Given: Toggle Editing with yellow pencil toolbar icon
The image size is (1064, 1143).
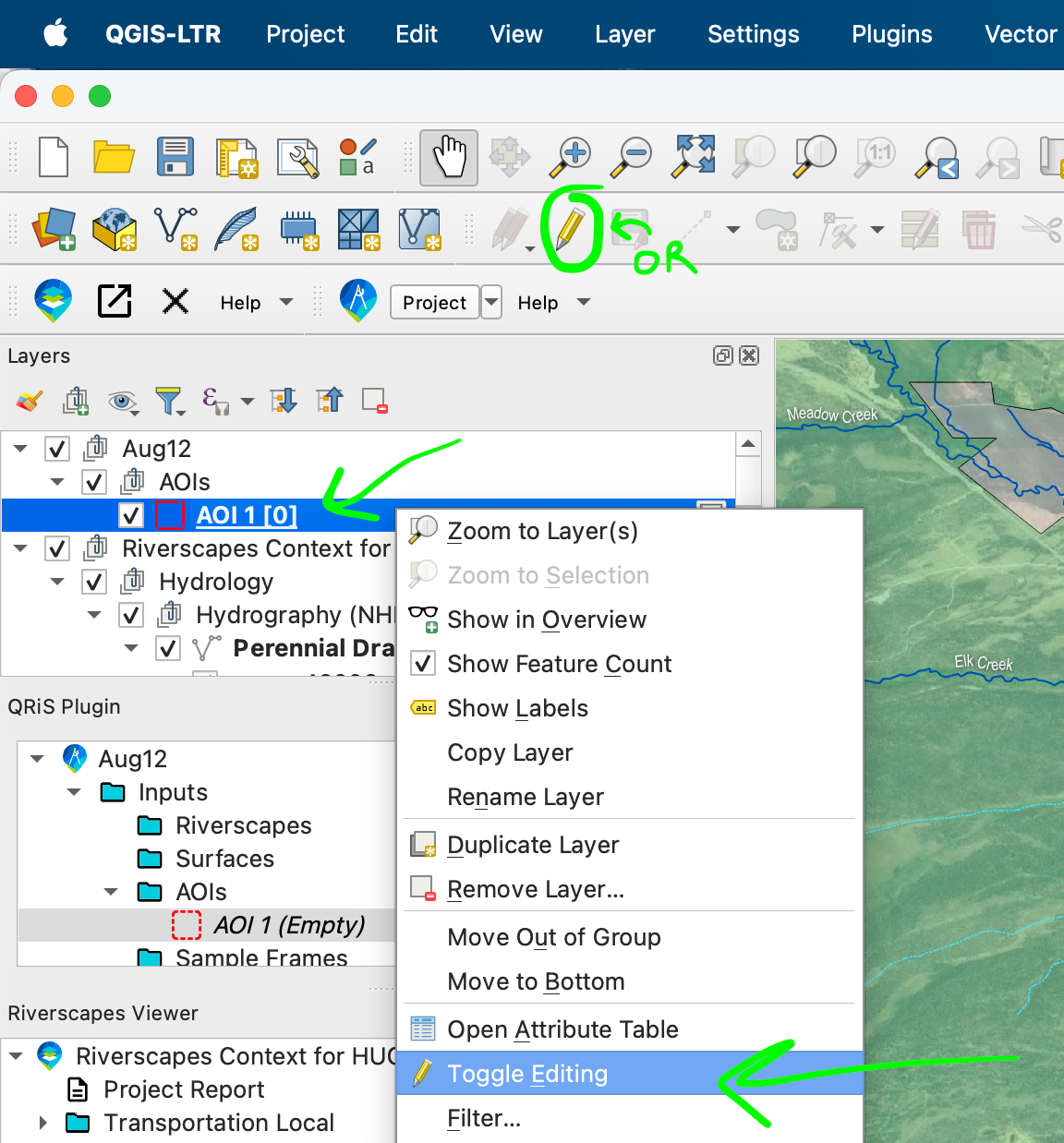Looking at the screenshot, I should (571, 227).
